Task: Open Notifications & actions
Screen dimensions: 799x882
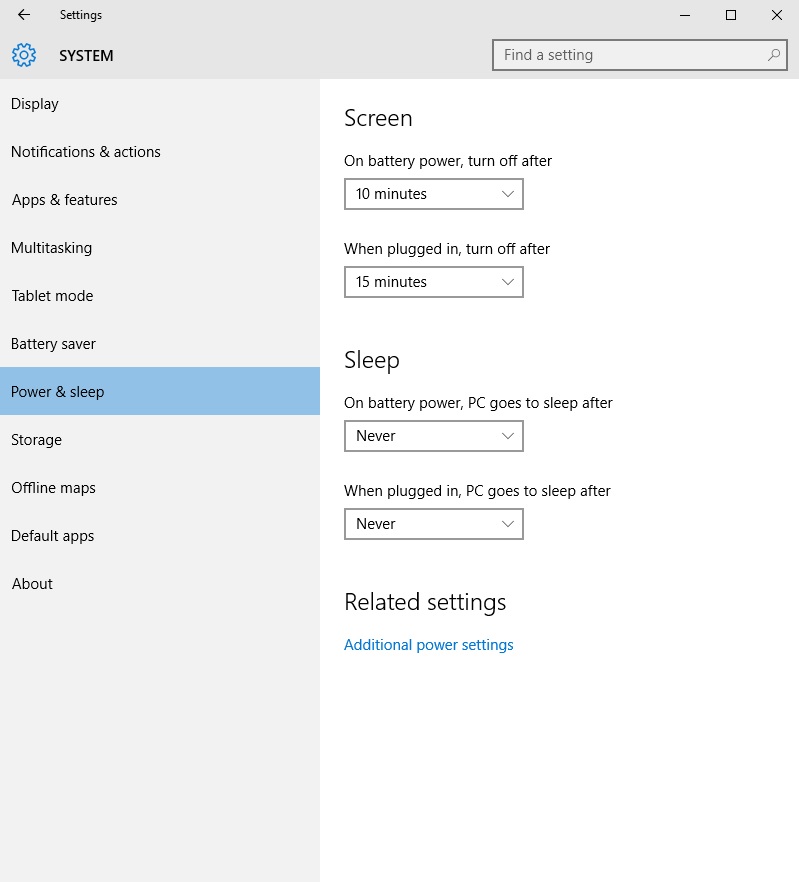Action: point(160,152)
